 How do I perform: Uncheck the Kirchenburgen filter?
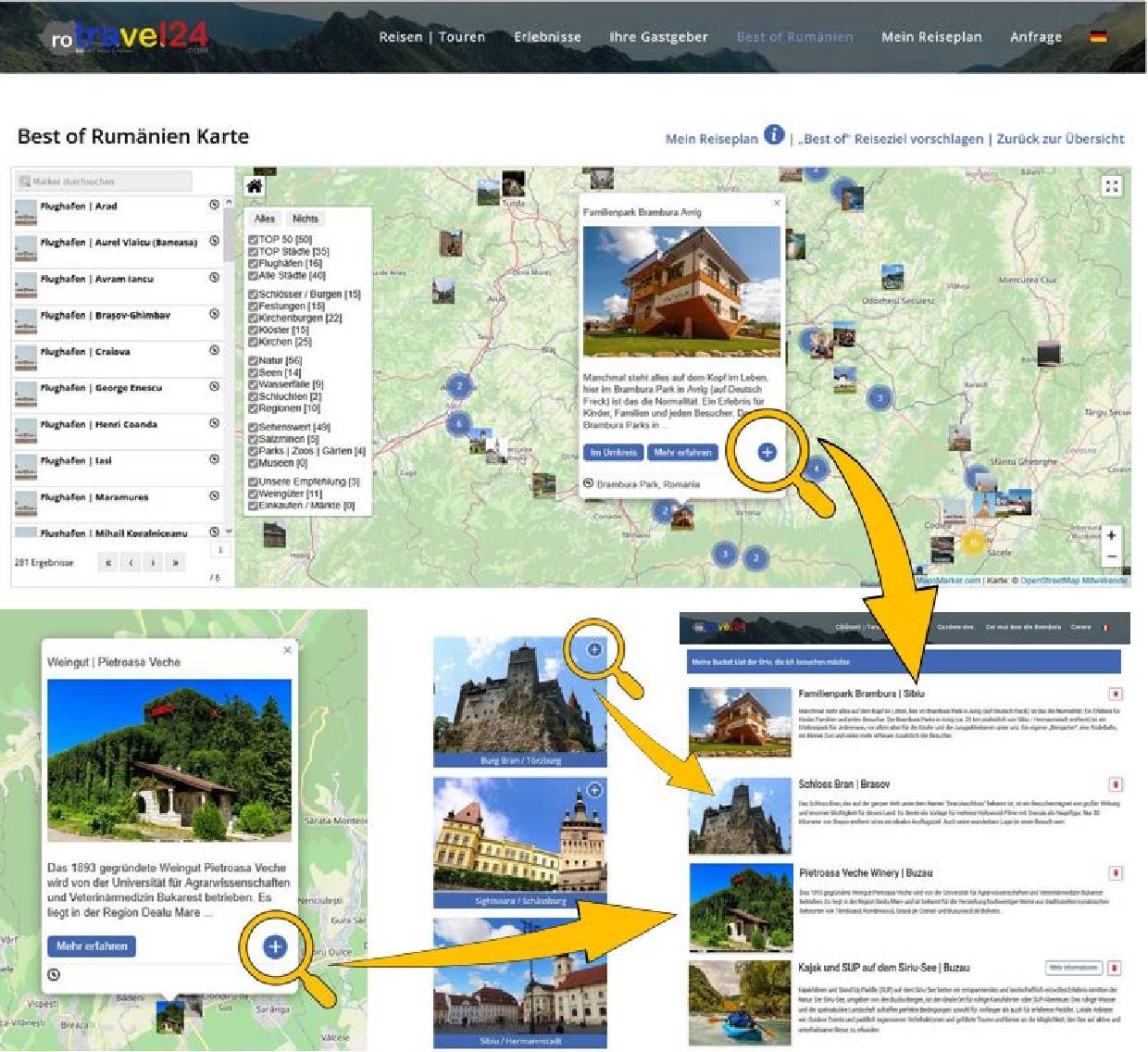(x=253, y=318)
